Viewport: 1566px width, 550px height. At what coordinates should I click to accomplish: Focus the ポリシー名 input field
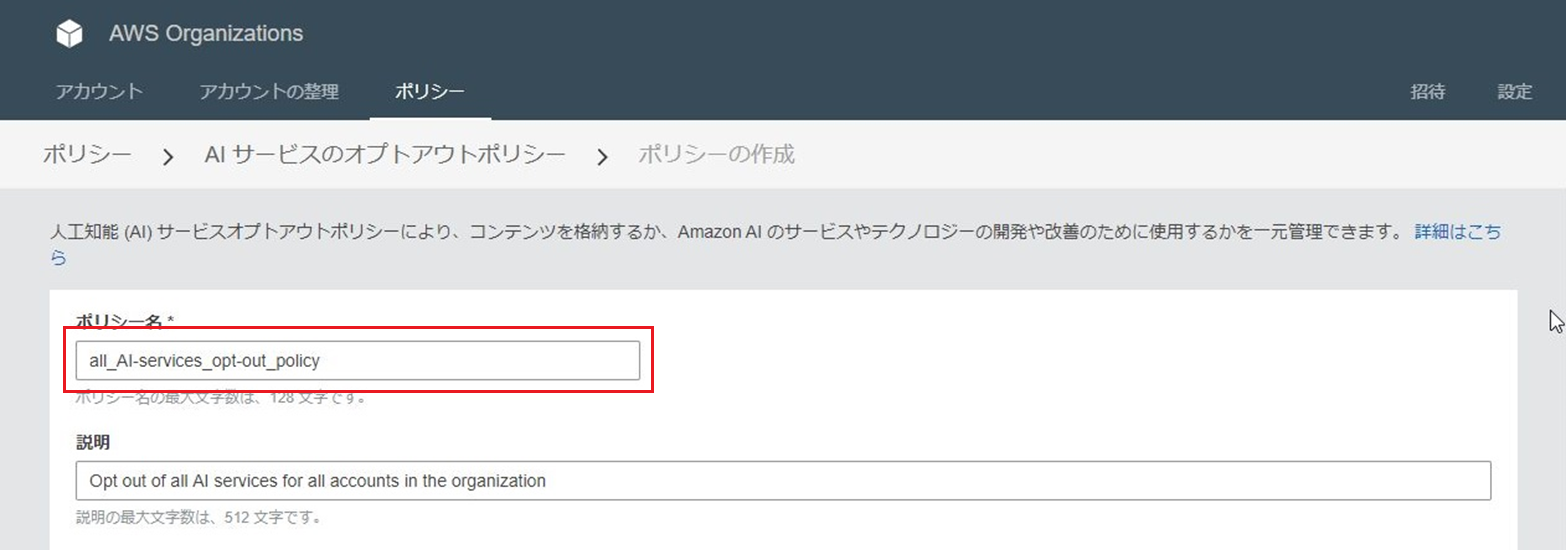click(x=357, y=360)
